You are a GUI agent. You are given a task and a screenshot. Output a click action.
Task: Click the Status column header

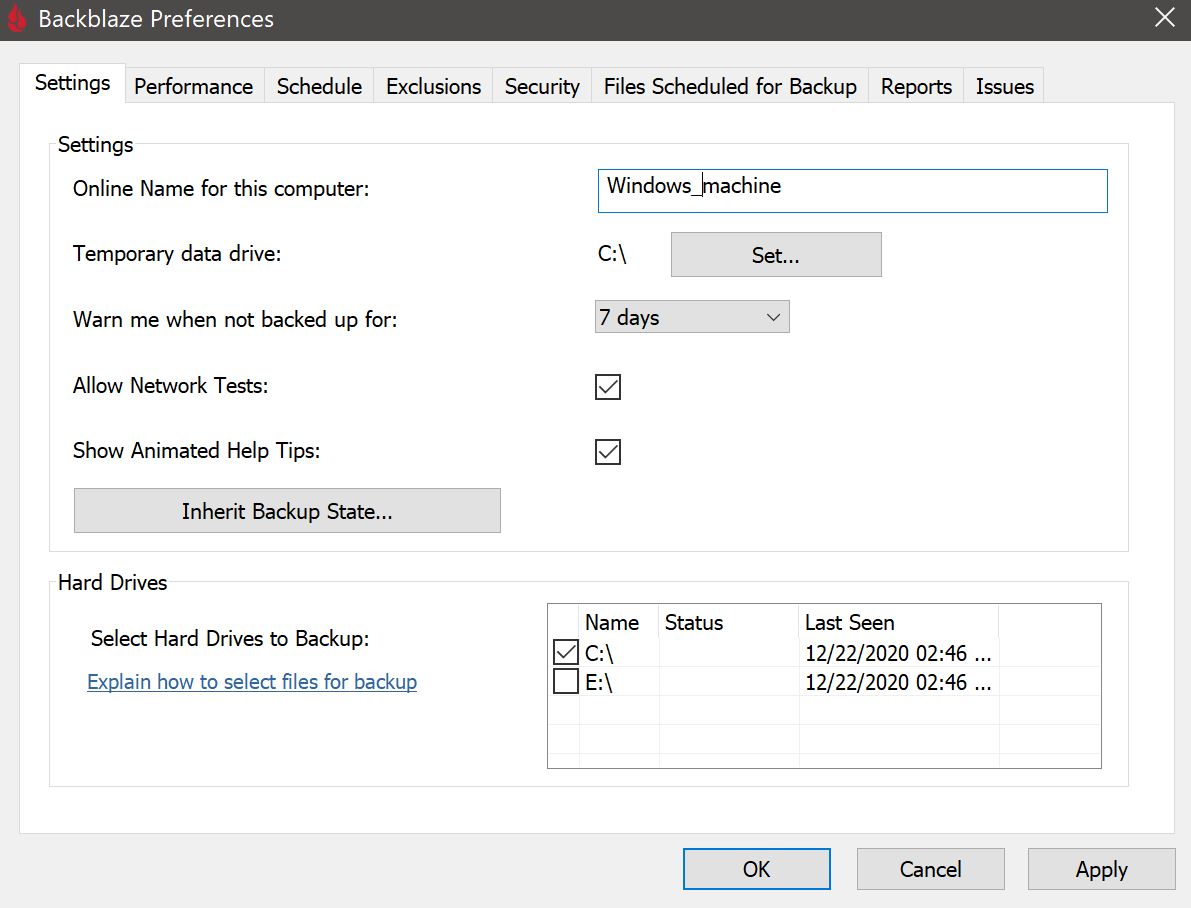click(x=728, y=622)
